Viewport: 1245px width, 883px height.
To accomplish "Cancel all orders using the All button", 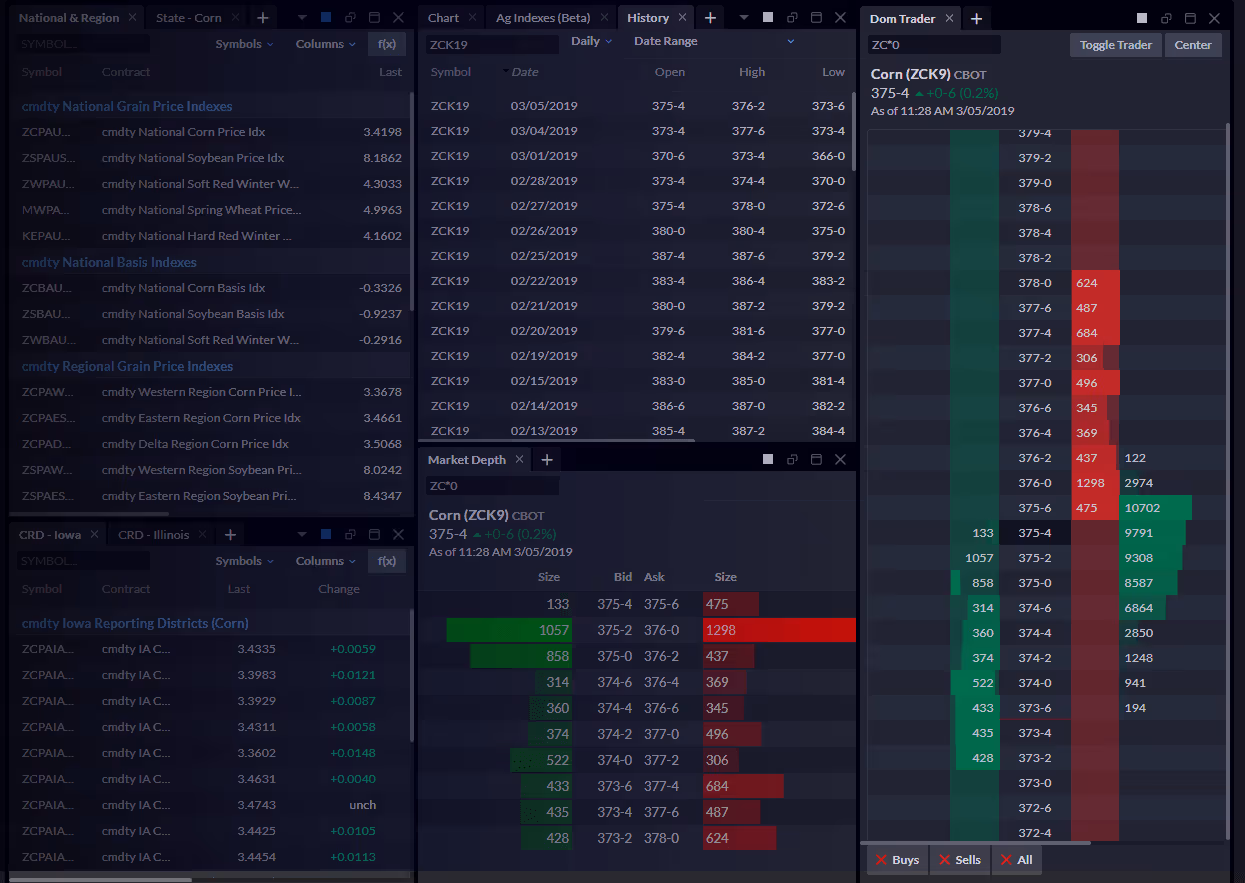I will [1016, 859].
